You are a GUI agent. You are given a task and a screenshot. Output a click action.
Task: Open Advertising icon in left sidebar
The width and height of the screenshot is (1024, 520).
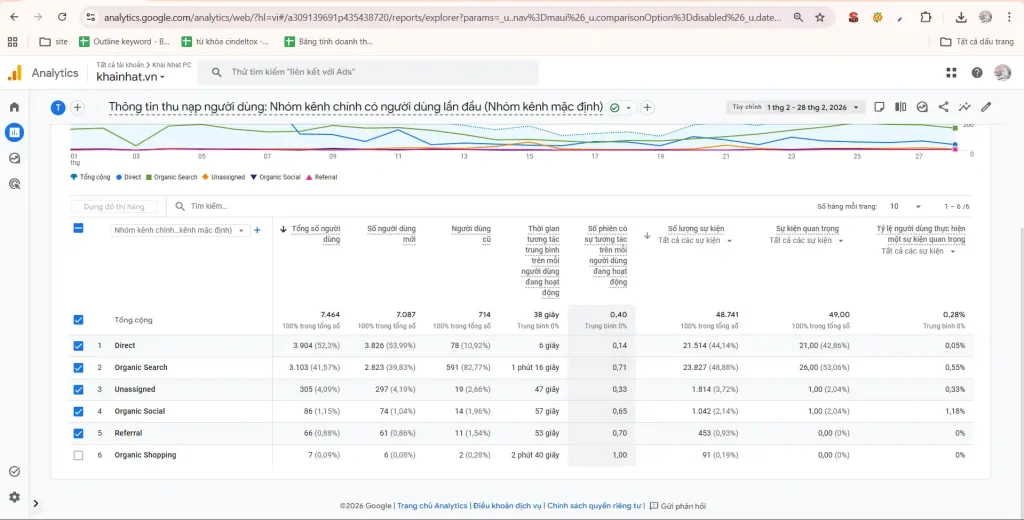14,184
